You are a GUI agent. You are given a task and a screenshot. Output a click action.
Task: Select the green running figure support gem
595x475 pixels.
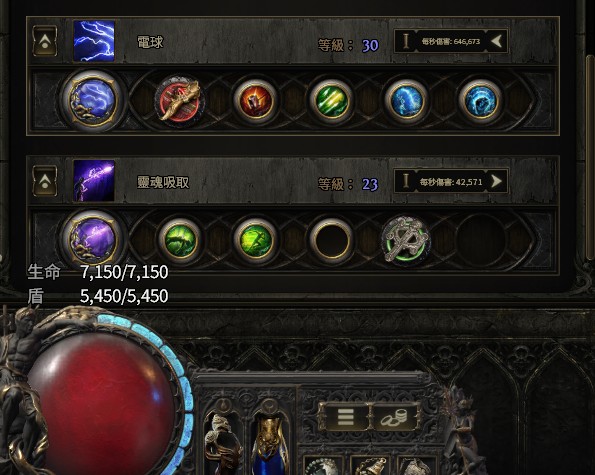(x=255, y=240)
